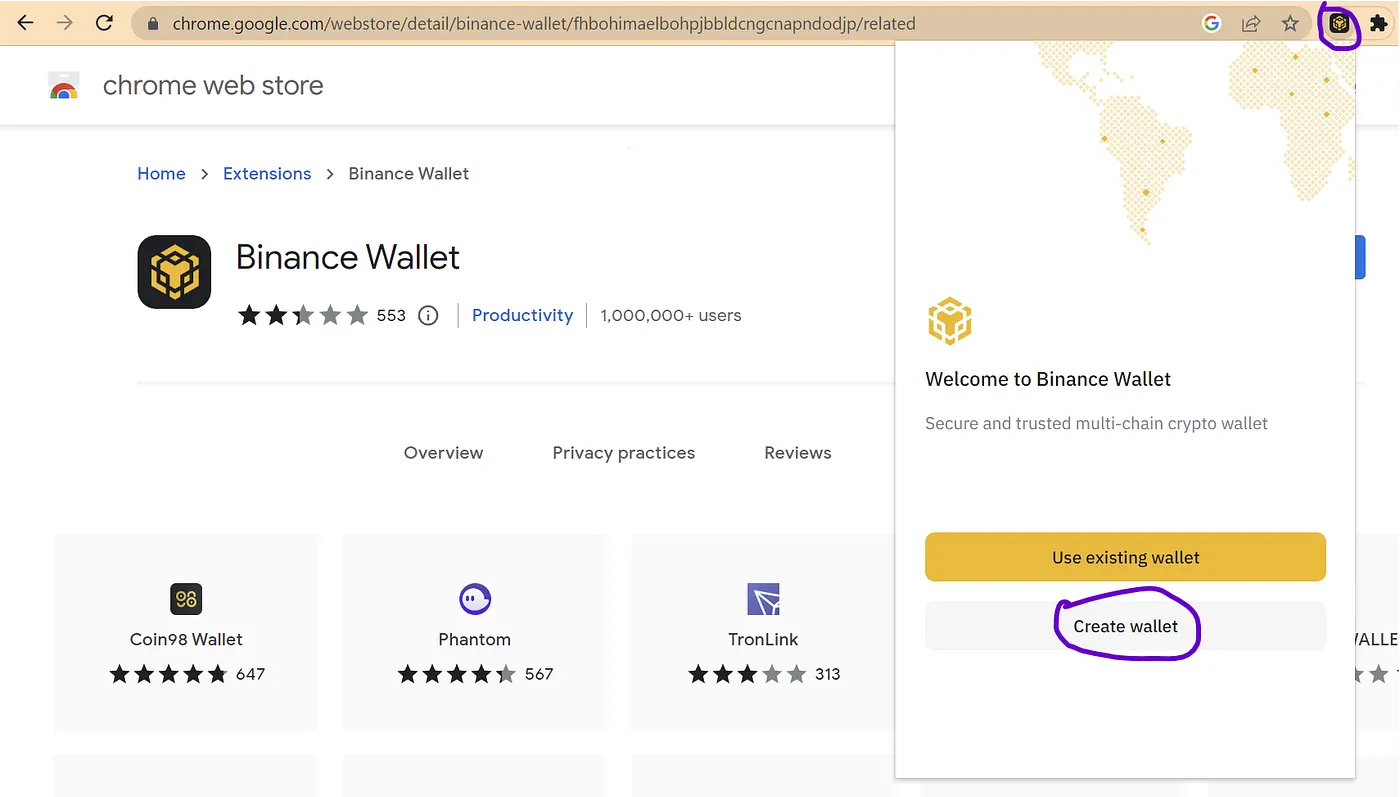Click the share page icon
This screenshot has width=1400, height=797.
[1250, 23]
